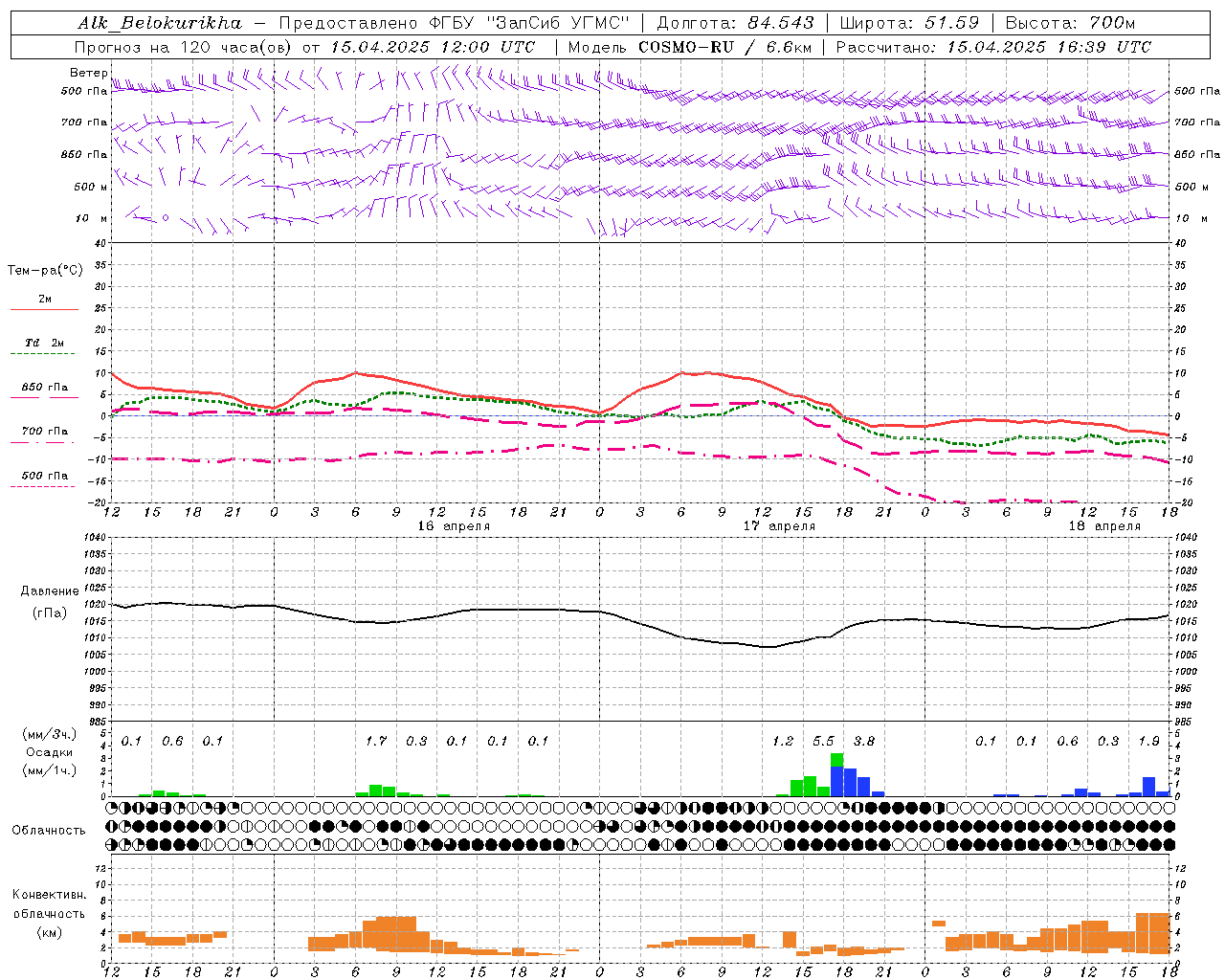Click the model label COSMO-RU / 6.6км
1225x980 pixels.
(x=724, y=47)
